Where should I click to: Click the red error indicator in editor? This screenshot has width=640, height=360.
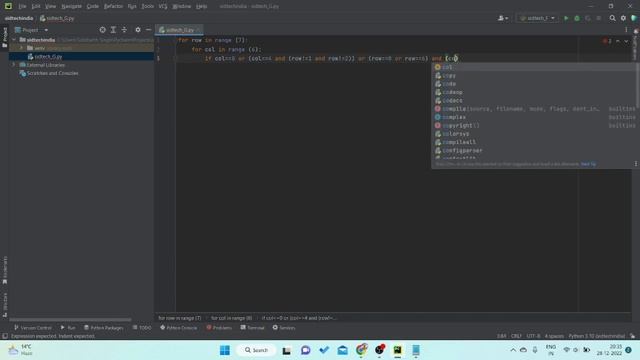[x=607, y=41]
